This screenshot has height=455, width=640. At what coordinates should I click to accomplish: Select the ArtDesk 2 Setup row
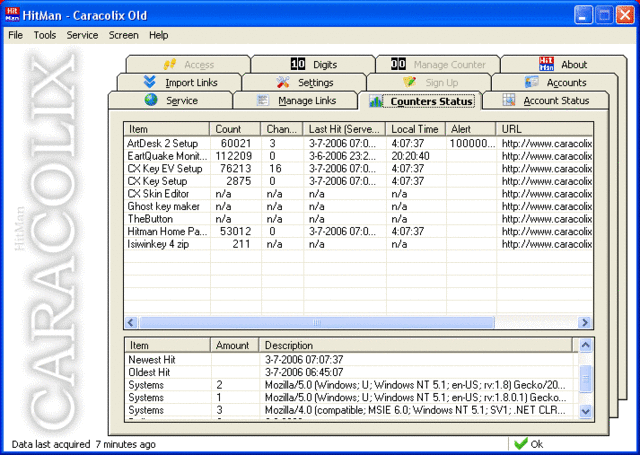[x=358, y=143]
